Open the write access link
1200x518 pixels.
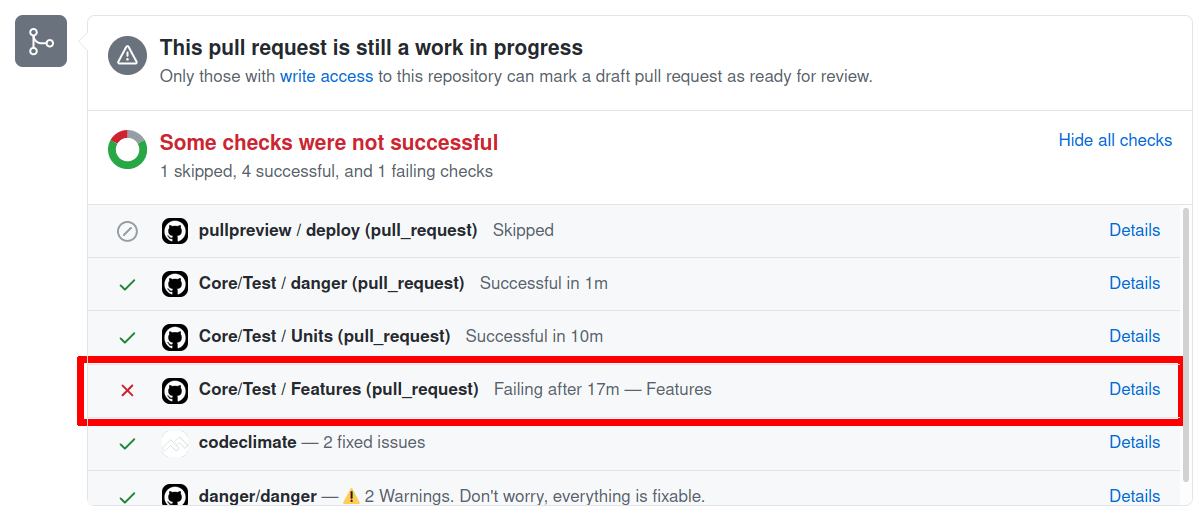pos(326,76)
